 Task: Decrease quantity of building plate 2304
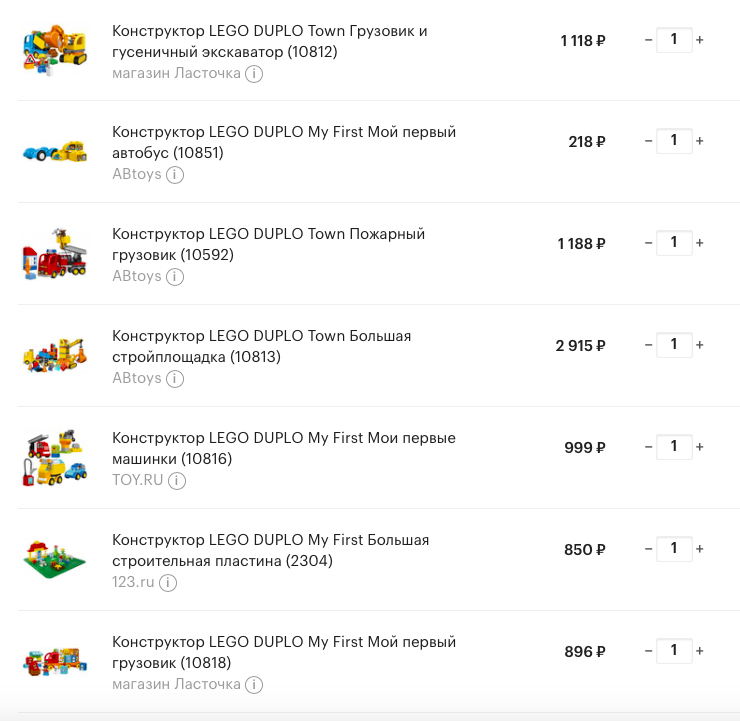click(x=648, y=550)
